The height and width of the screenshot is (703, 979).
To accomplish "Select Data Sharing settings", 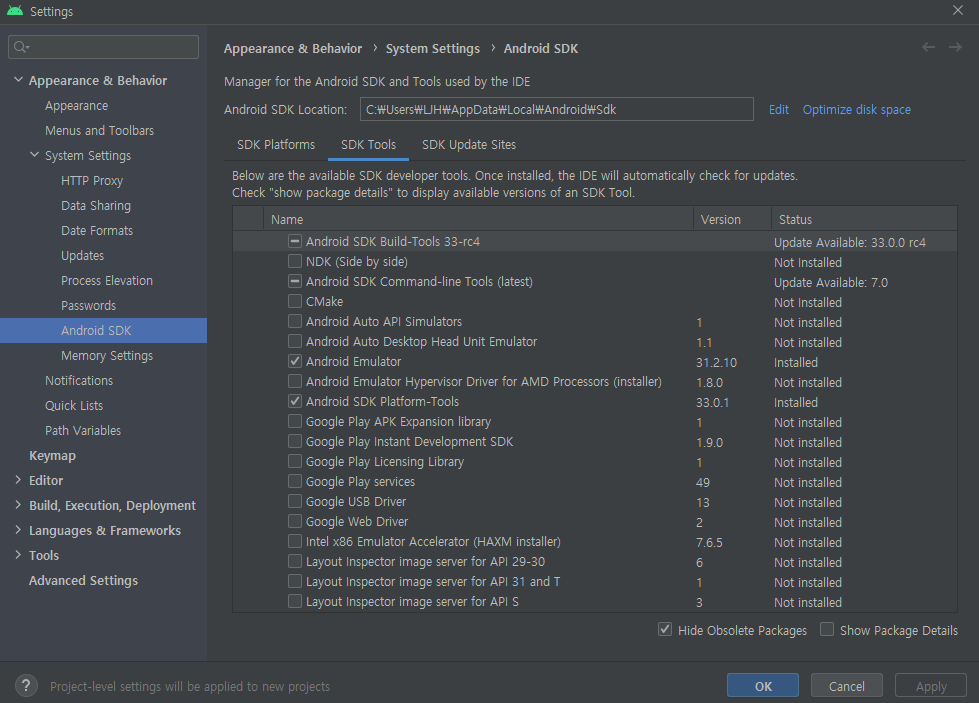I will click(96, 205).
